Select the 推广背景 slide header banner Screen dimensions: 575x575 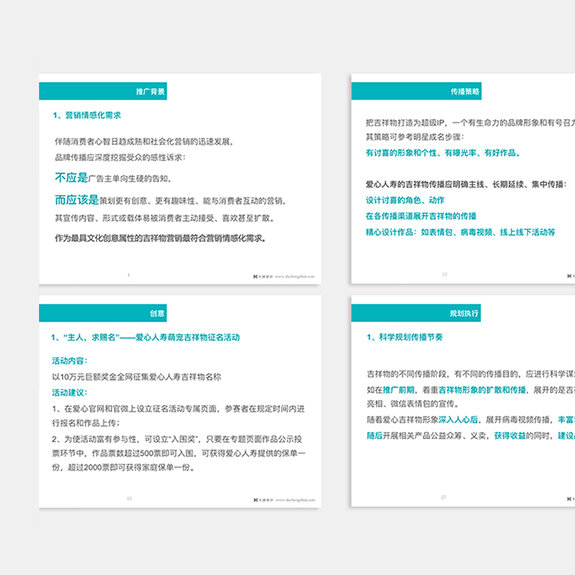click(103, 91)
